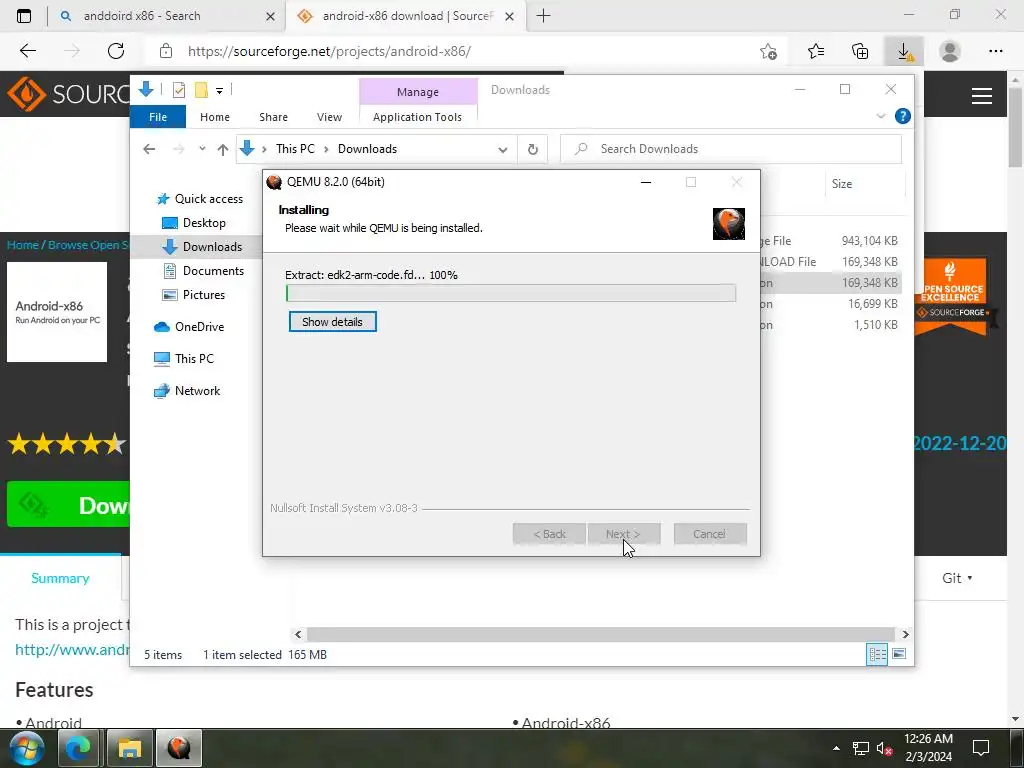Click muted volume tray icon

click(884, 748)
